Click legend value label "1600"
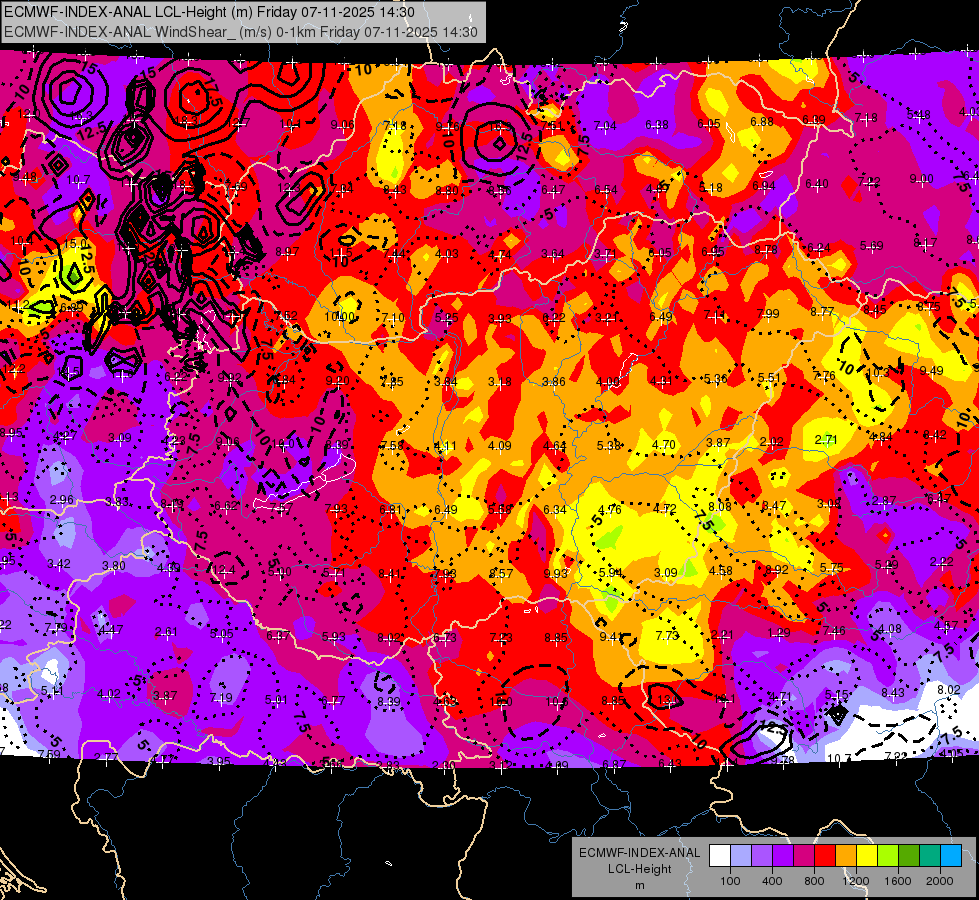Screen dimensions: 979x900 [x=897, y=881]
